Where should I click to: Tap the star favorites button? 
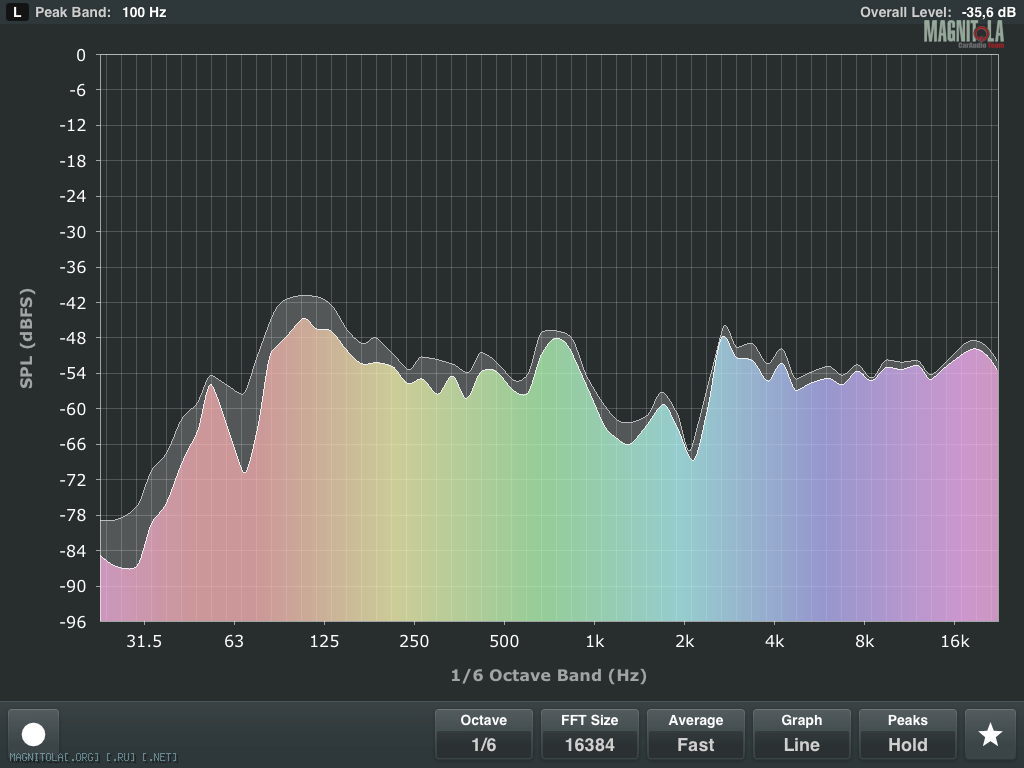click(990, 734)
